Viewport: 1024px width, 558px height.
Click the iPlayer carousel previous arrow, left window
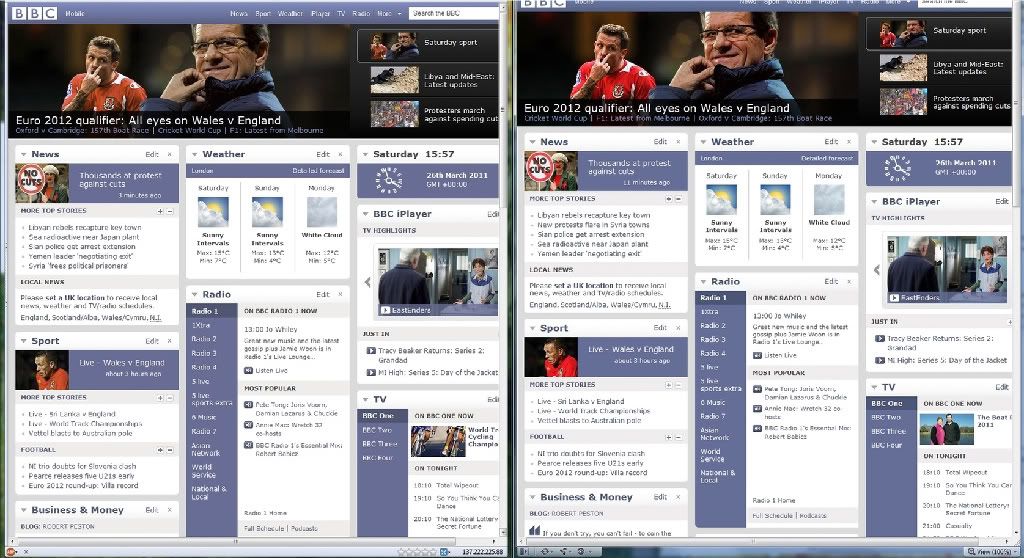pyautogui.click(x=367, y=282)
